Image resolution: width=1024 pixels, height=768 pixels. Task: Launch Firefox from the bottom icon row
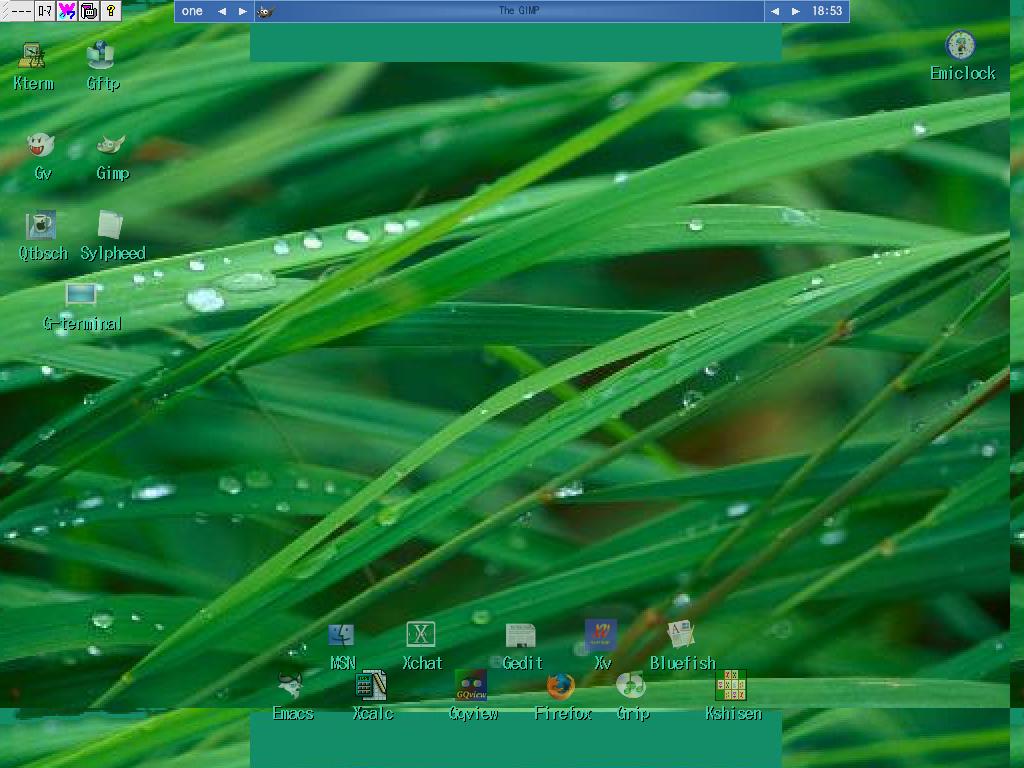(x=561, y=687)
